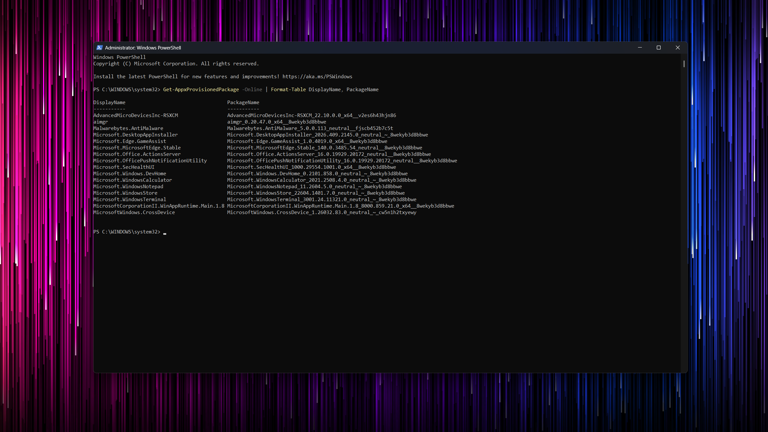Click the Get-AppxProvisionedPackage command text
This screenshot has width=768, height=432.
point(201,90)
